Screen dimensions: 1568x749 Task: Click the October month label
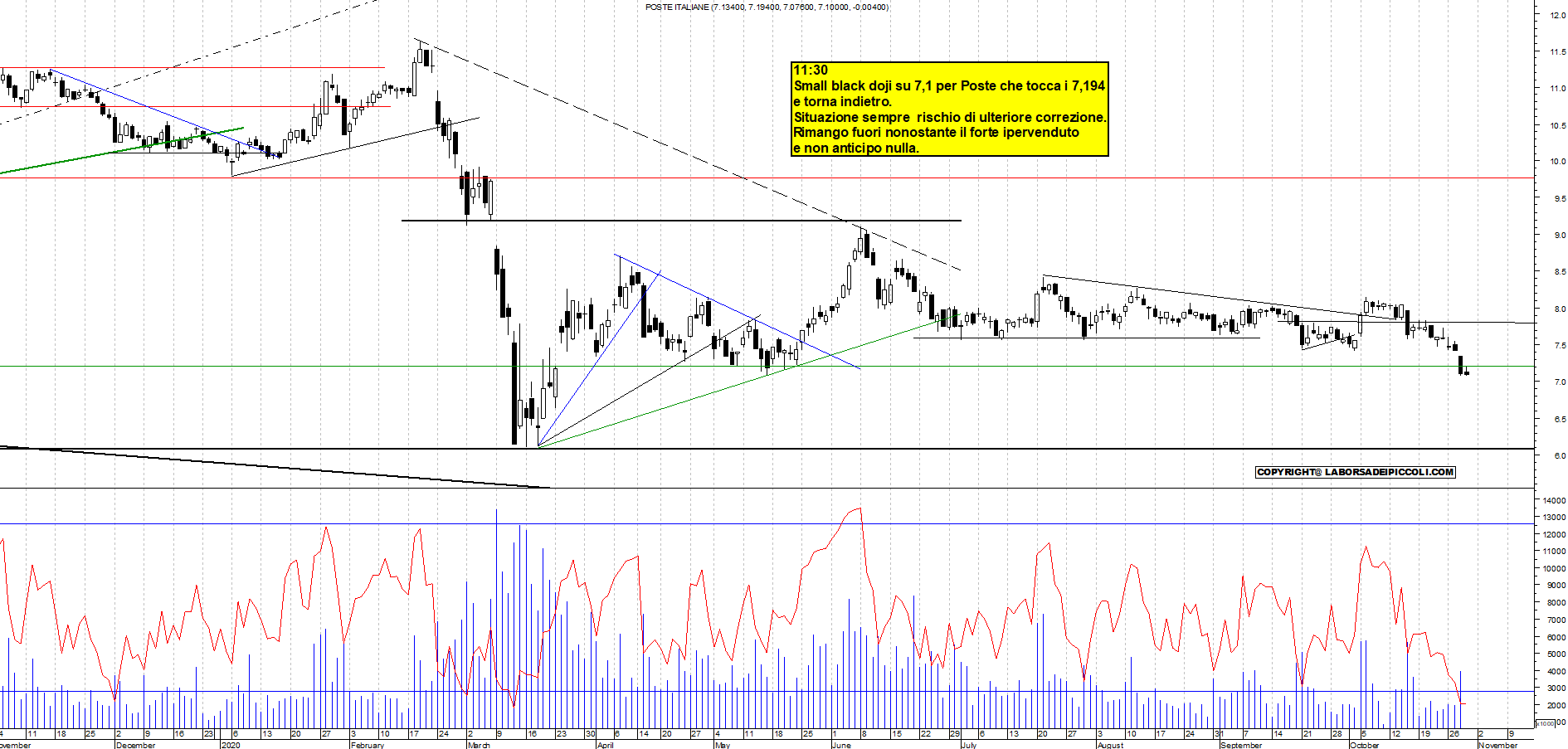[1365, 745]
